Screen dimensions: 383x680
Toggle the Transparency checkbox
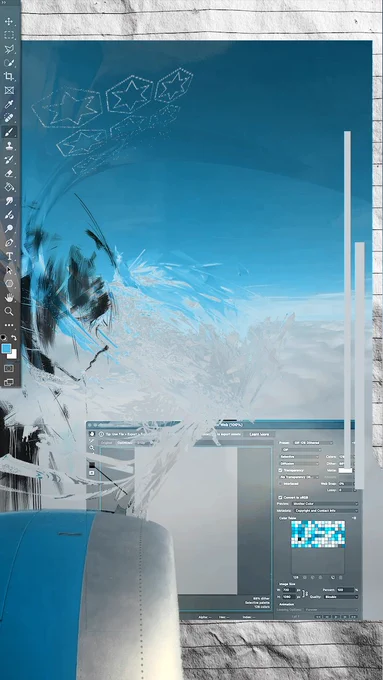click(x=280, y=471)
